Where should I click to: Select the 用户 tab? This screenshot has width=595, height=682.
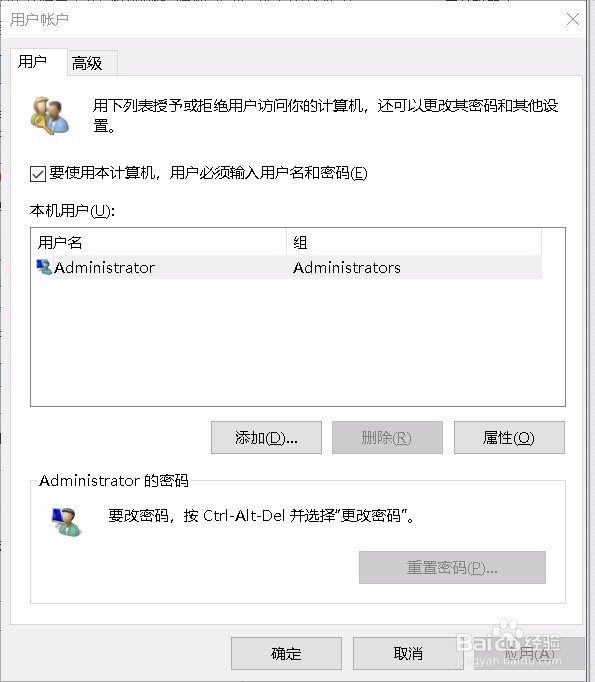click(38, 62)
